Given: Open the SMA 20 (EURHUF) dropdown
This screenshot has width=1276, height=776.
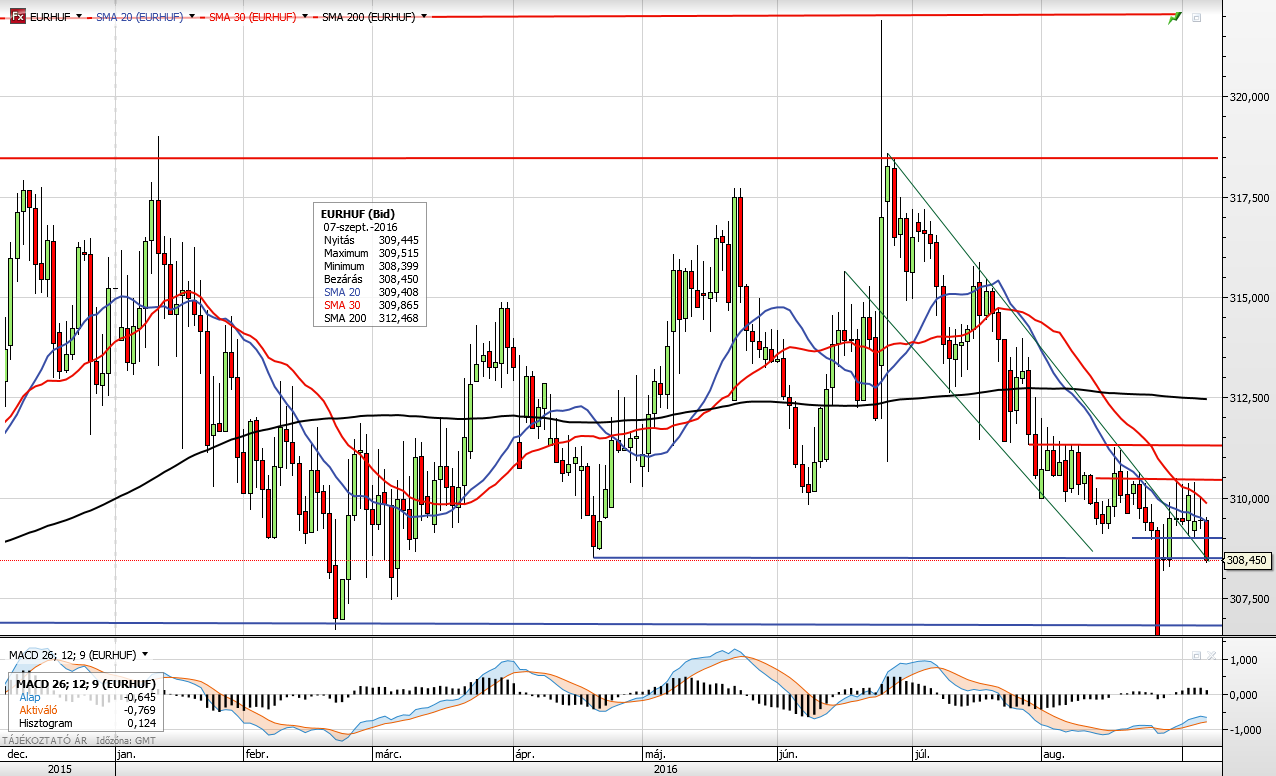Looking at the screenshot, I should point(191,17).
